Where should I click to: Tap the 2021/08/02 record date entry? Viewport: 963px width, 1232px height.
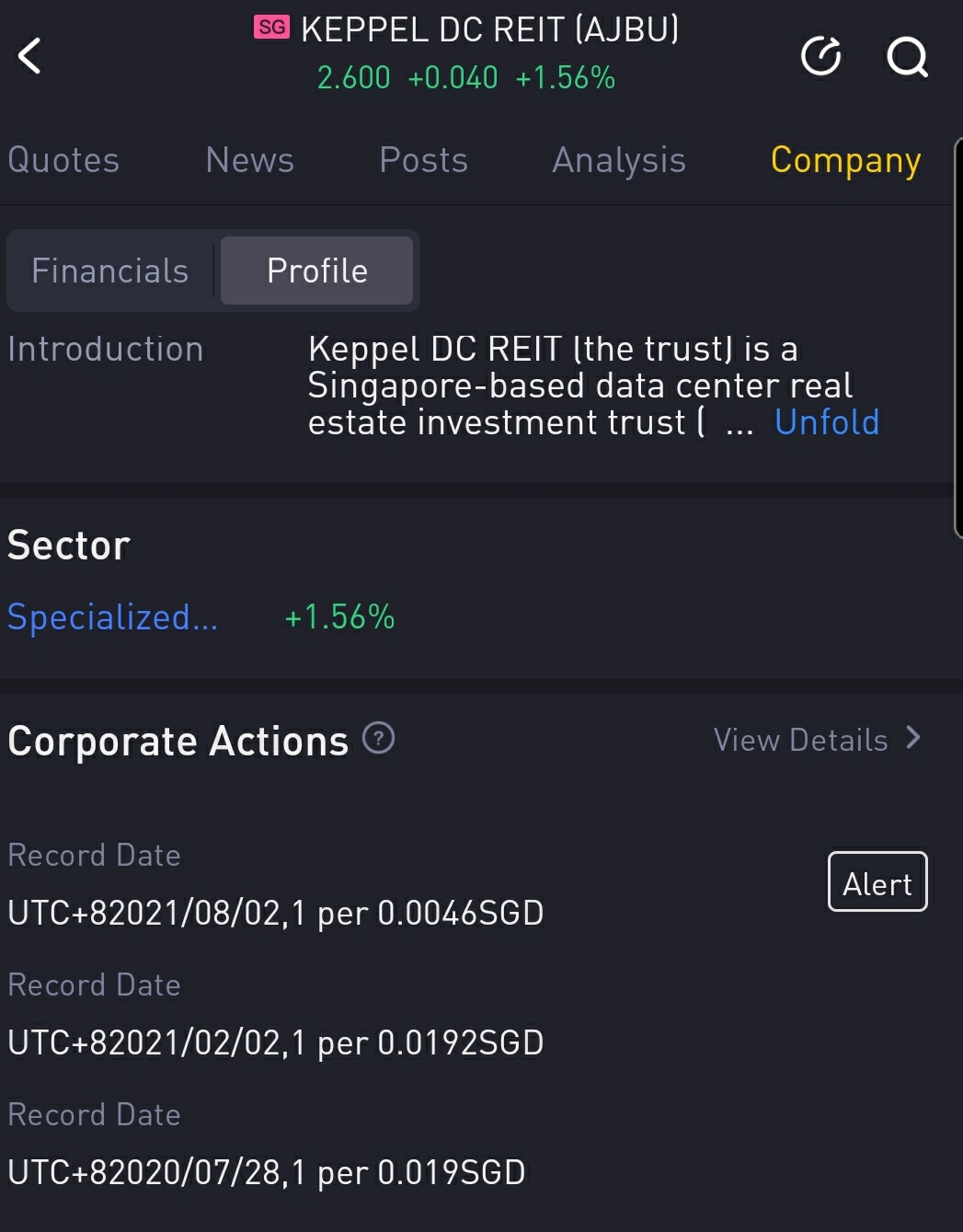[275, 913]
